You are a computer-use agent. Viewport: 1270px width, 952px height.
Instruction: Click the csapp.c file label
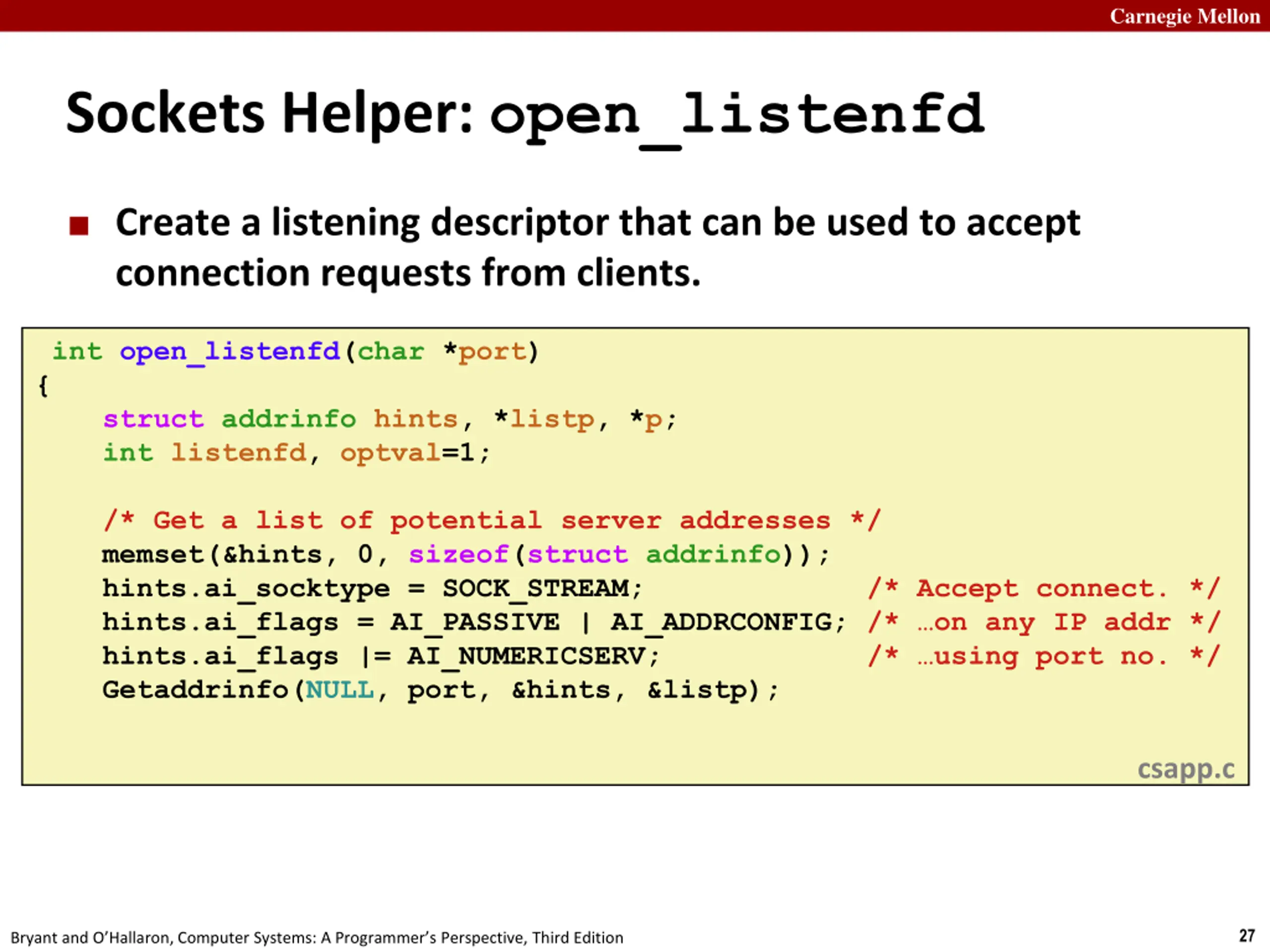click(x=1186, y=769)
